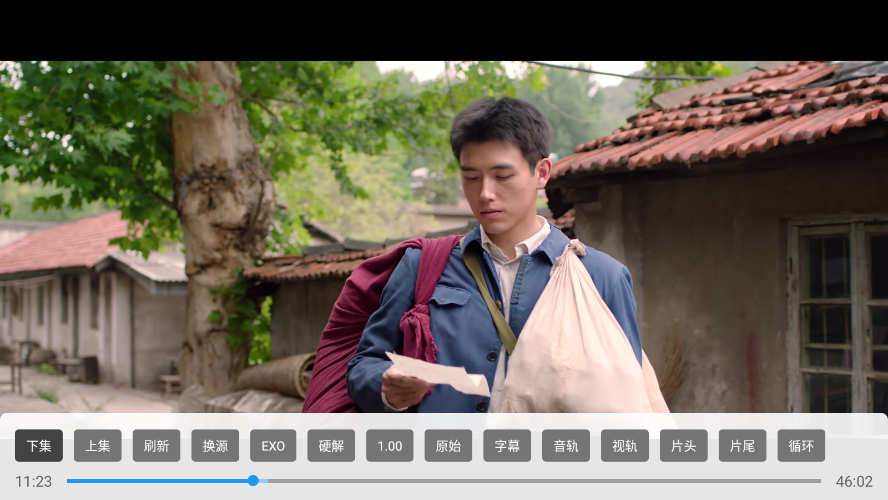Image resolution: width=888 pixels, height=500 pixels.
Task: Open the 音轨 audio track selector
Action: [566, 446]
